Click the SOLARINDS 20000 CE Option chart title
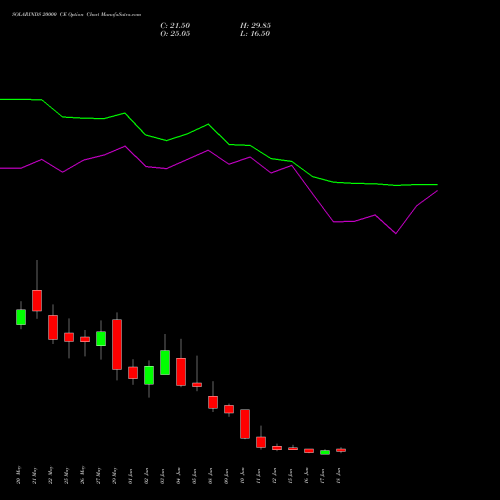Viewport: 500px width, 500px height. [x=76, y=15]
